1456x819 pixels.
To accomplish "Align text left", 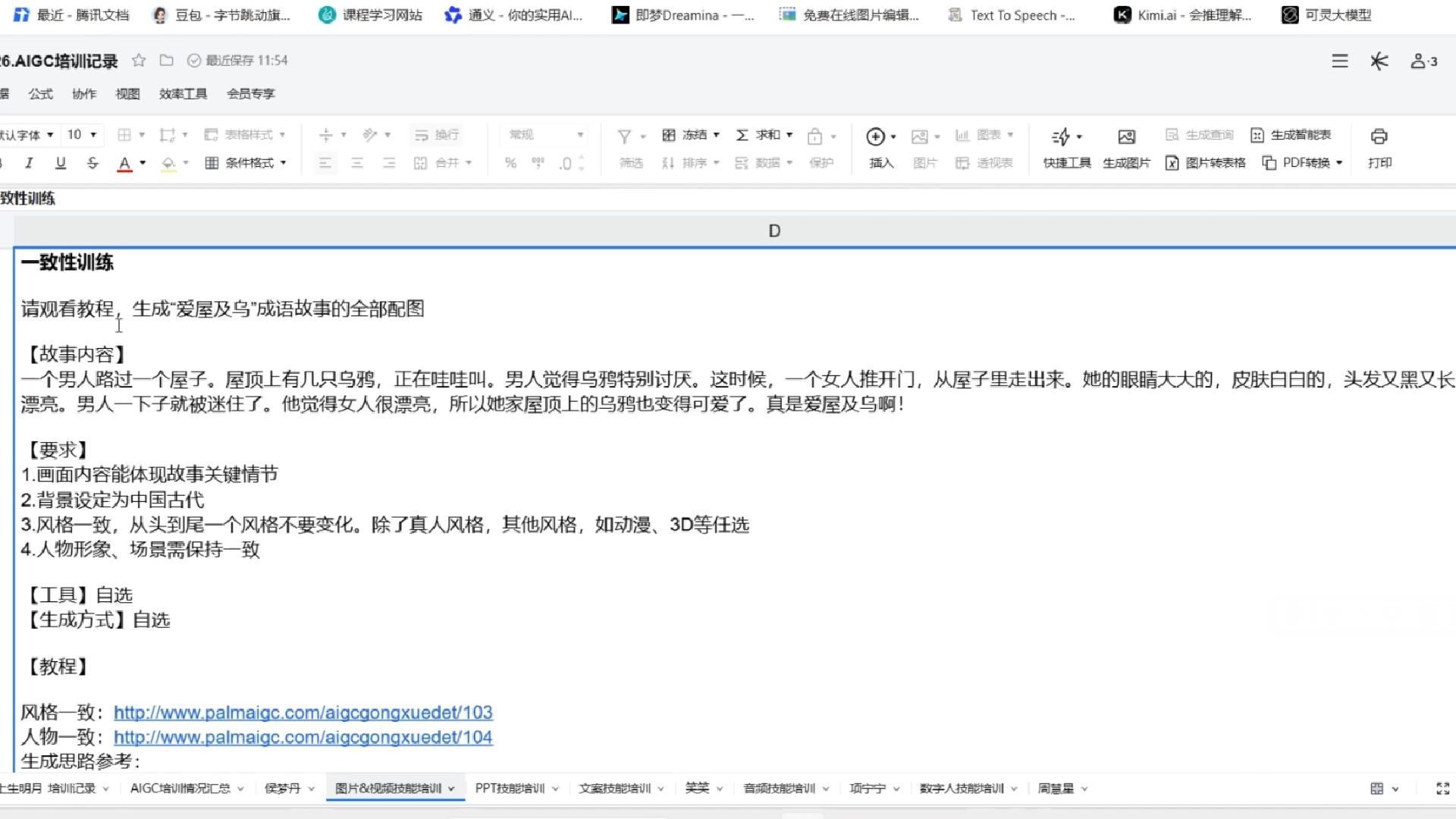I will 325,162.
